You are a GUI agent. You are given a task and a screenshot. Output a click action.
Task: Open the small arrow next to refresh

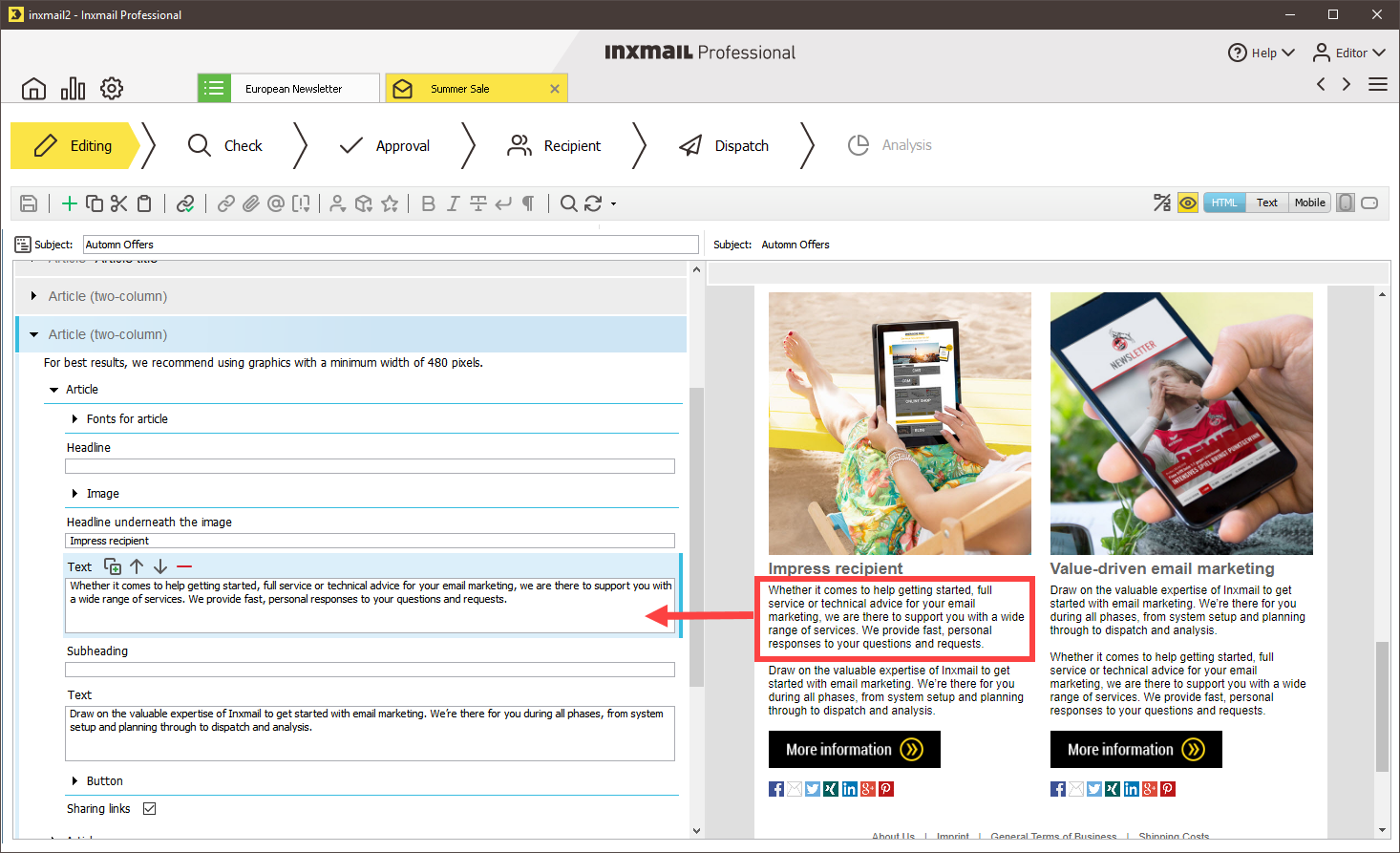(x=613, y=203)
